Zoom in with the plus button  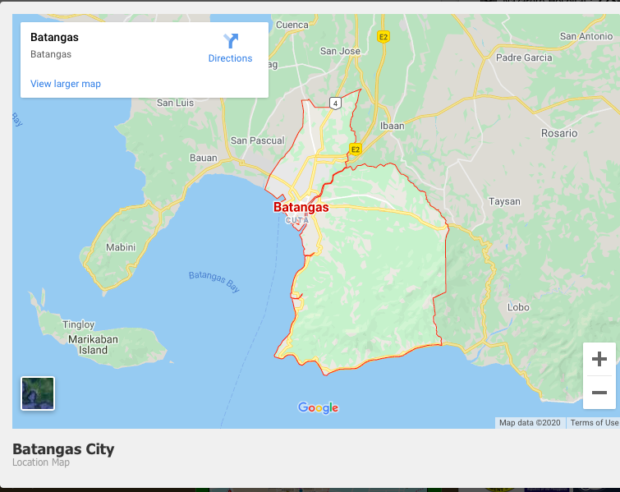599,359
